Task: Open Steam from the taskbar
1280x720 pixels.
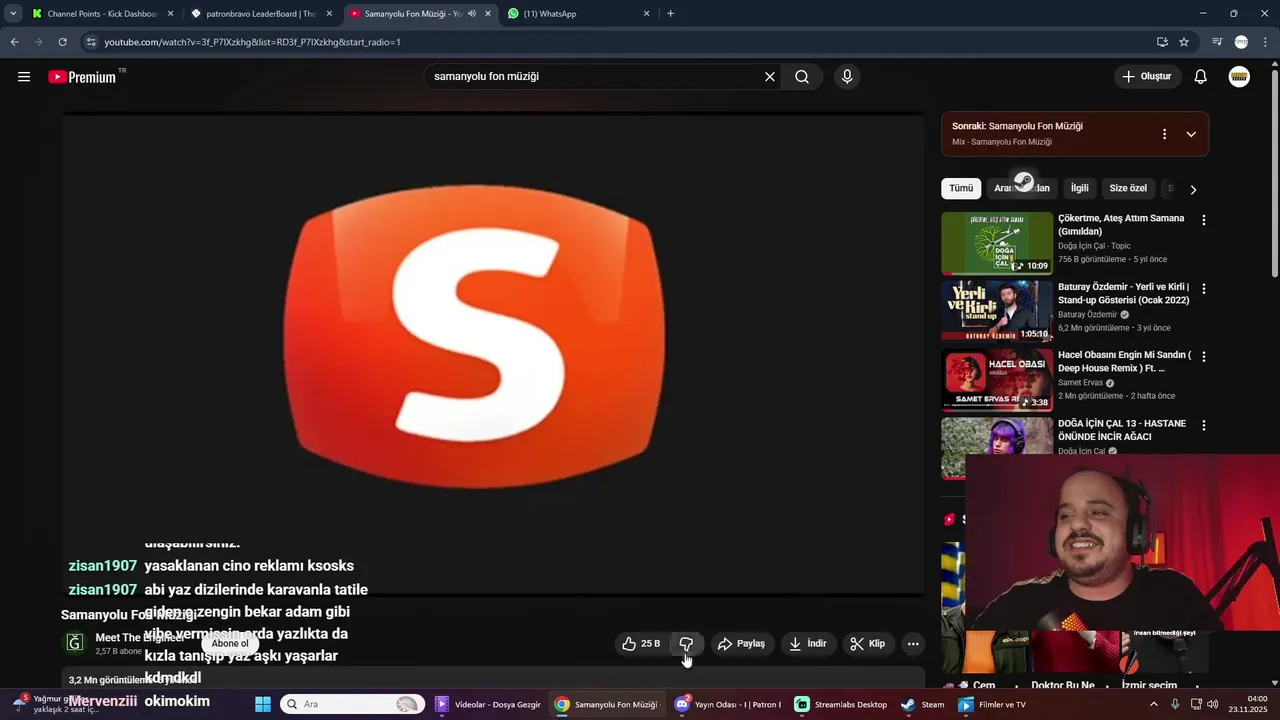Action: pyautogui.click(x=923, y=704)
